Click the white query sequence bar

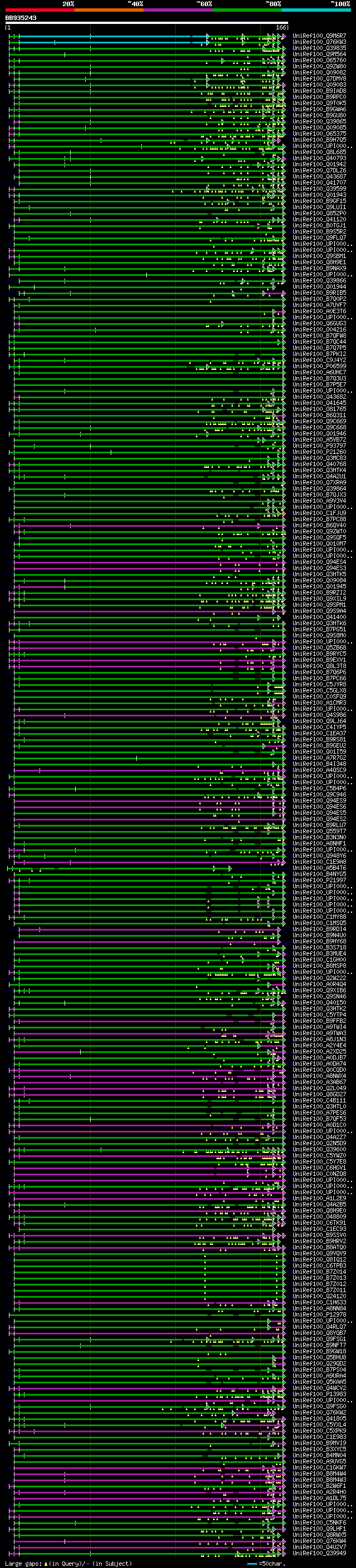147,23
